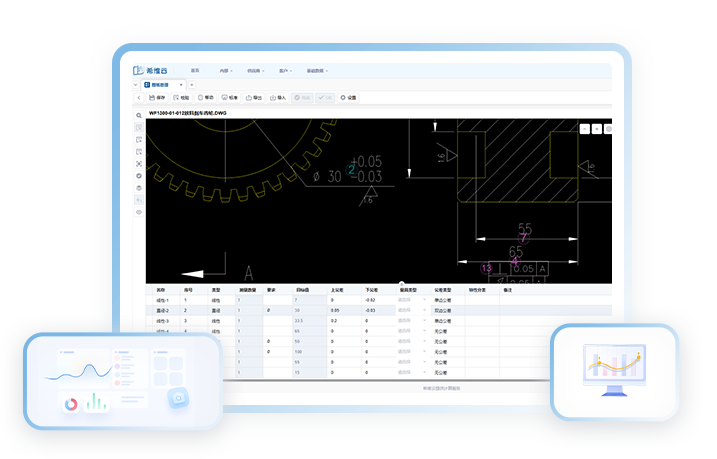The image size is (717, 459).
Task: Expand the 客户 dropdown menu
Action: (x=285, y=71)
